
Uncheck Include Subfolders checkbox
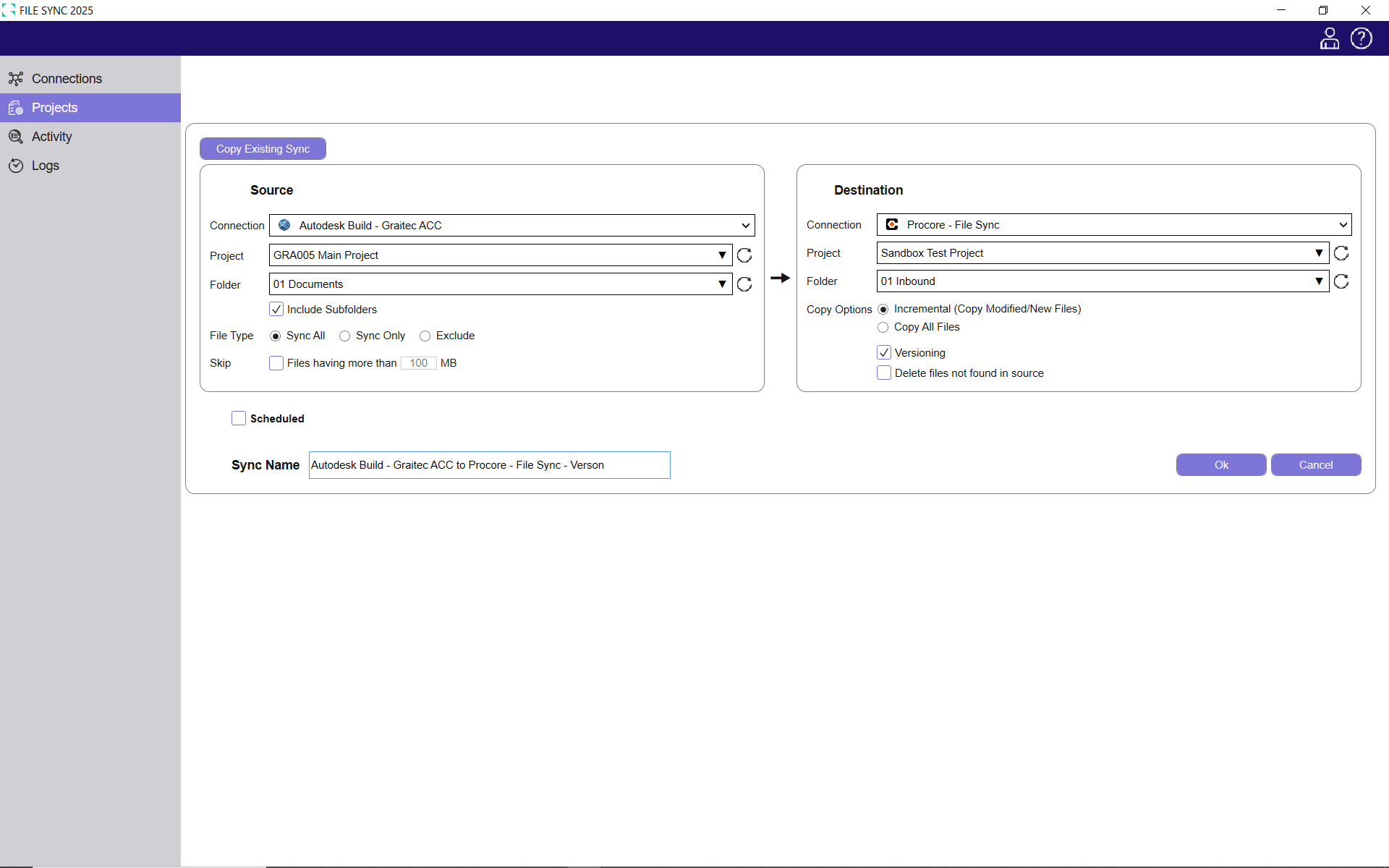click(x=276, y=310)
